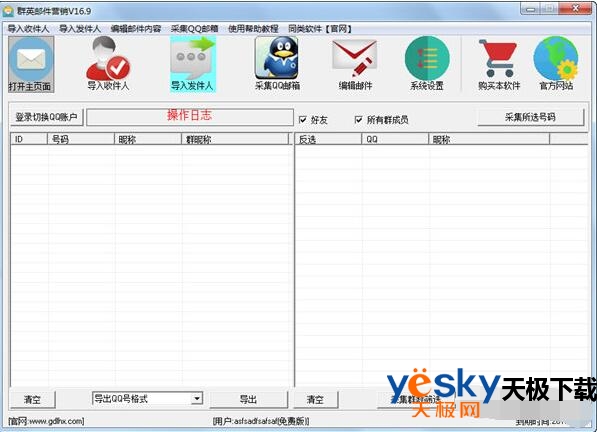Click the left 清空 clear button

32,399
